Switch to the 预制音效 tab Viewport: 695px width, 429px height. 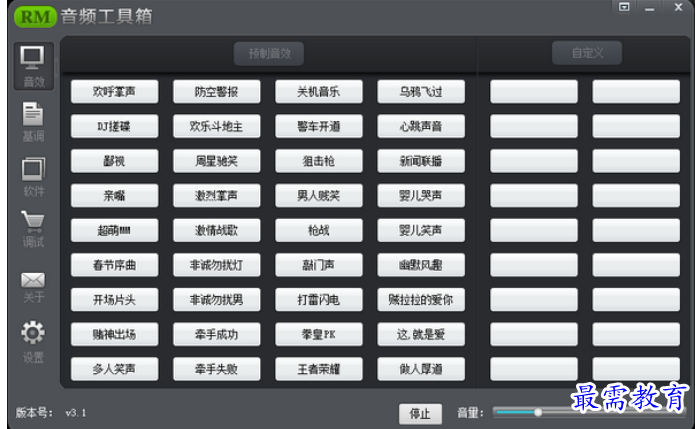click(269, 54)
